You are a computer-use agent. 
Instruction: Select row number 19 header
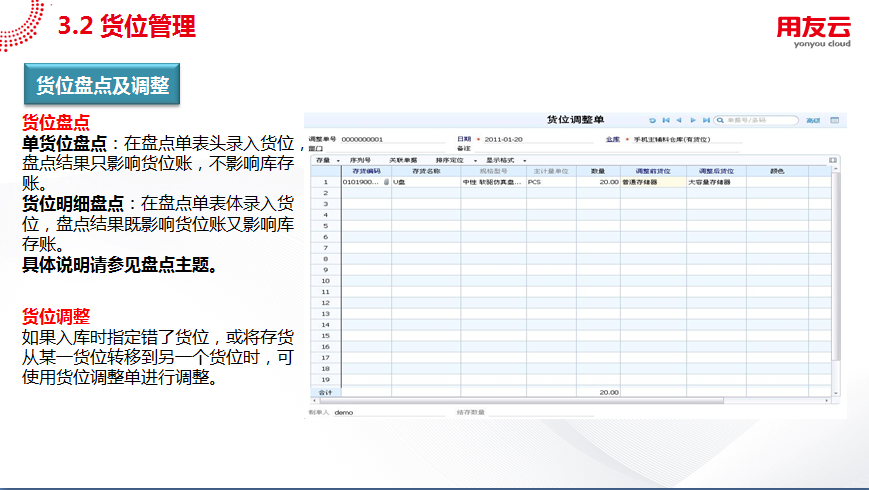(326, 380)
